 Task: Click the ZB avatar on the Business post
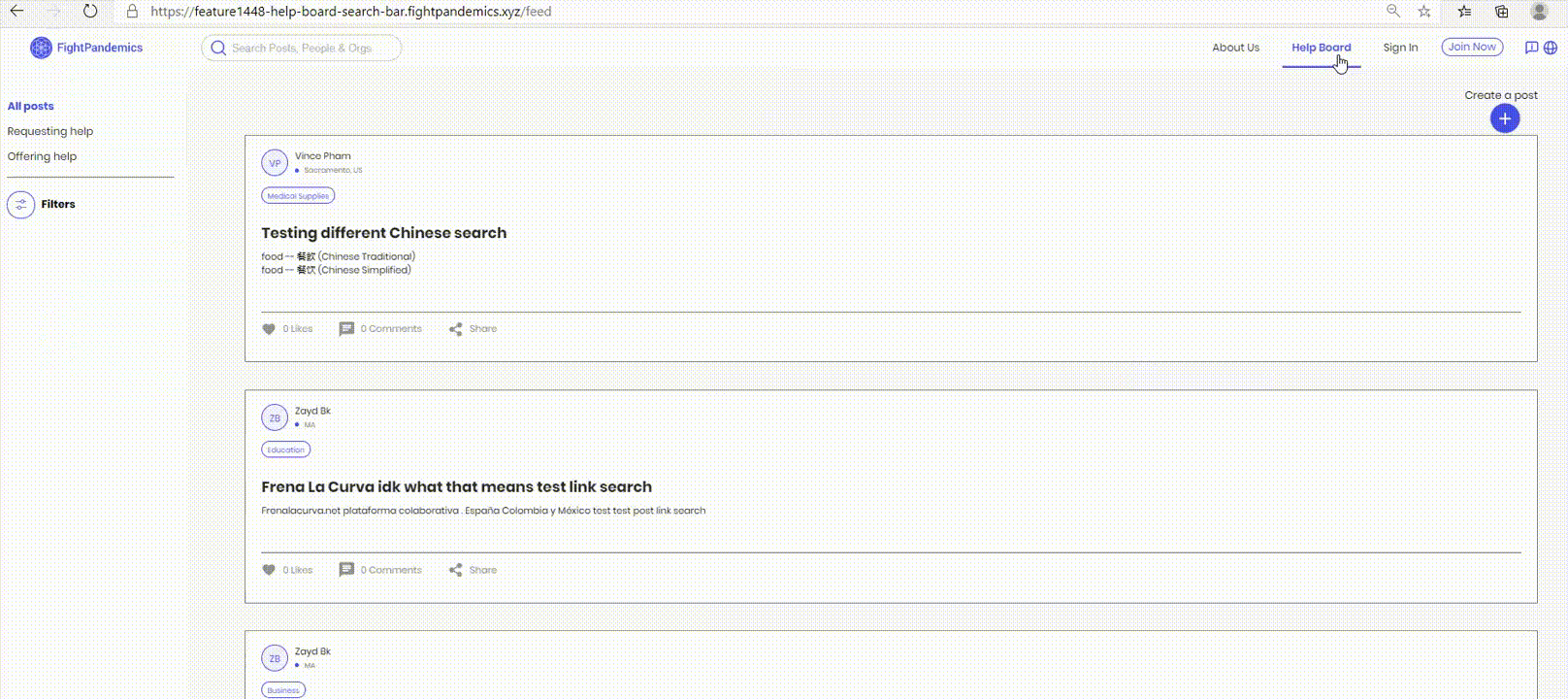[275, 658]
